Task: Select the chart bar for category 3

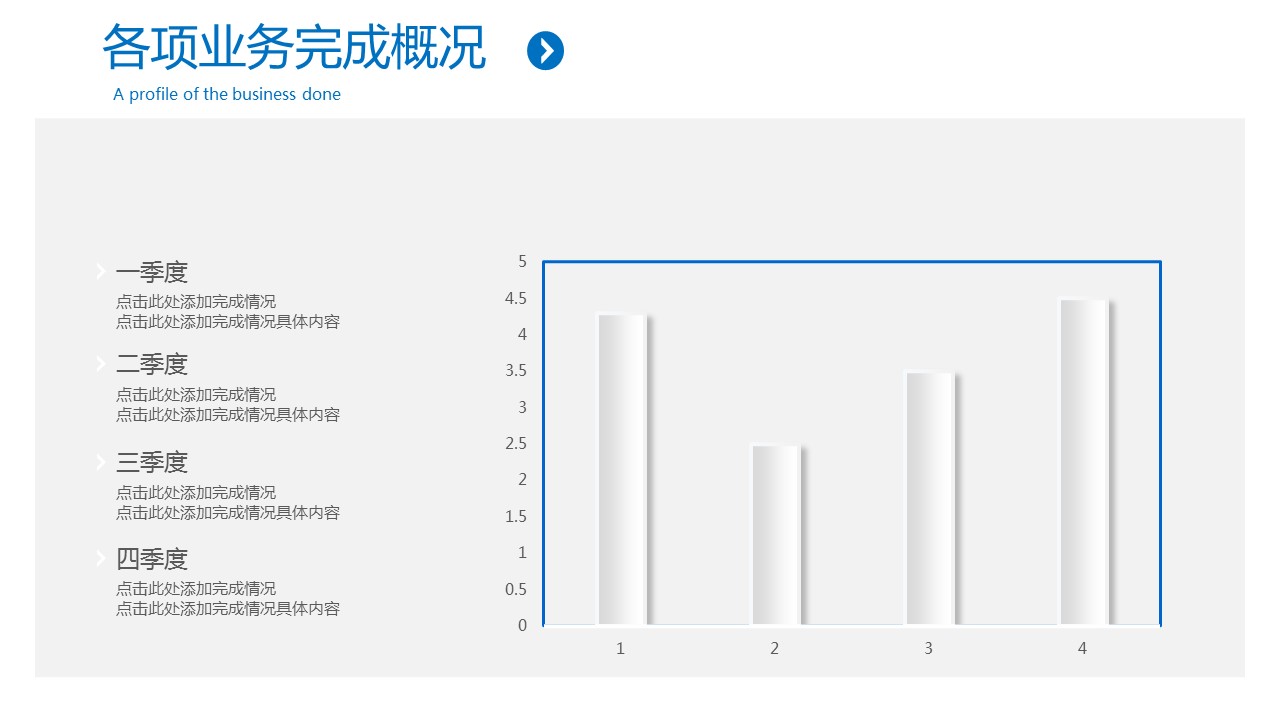Action: click(x=930, y=498)
